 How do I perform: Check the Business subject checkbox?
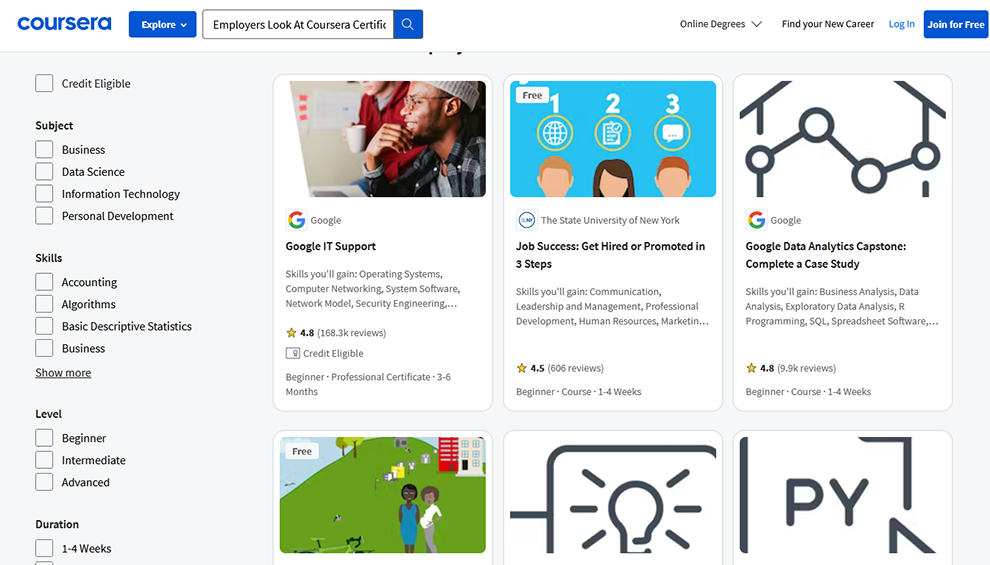coord(44,150)
